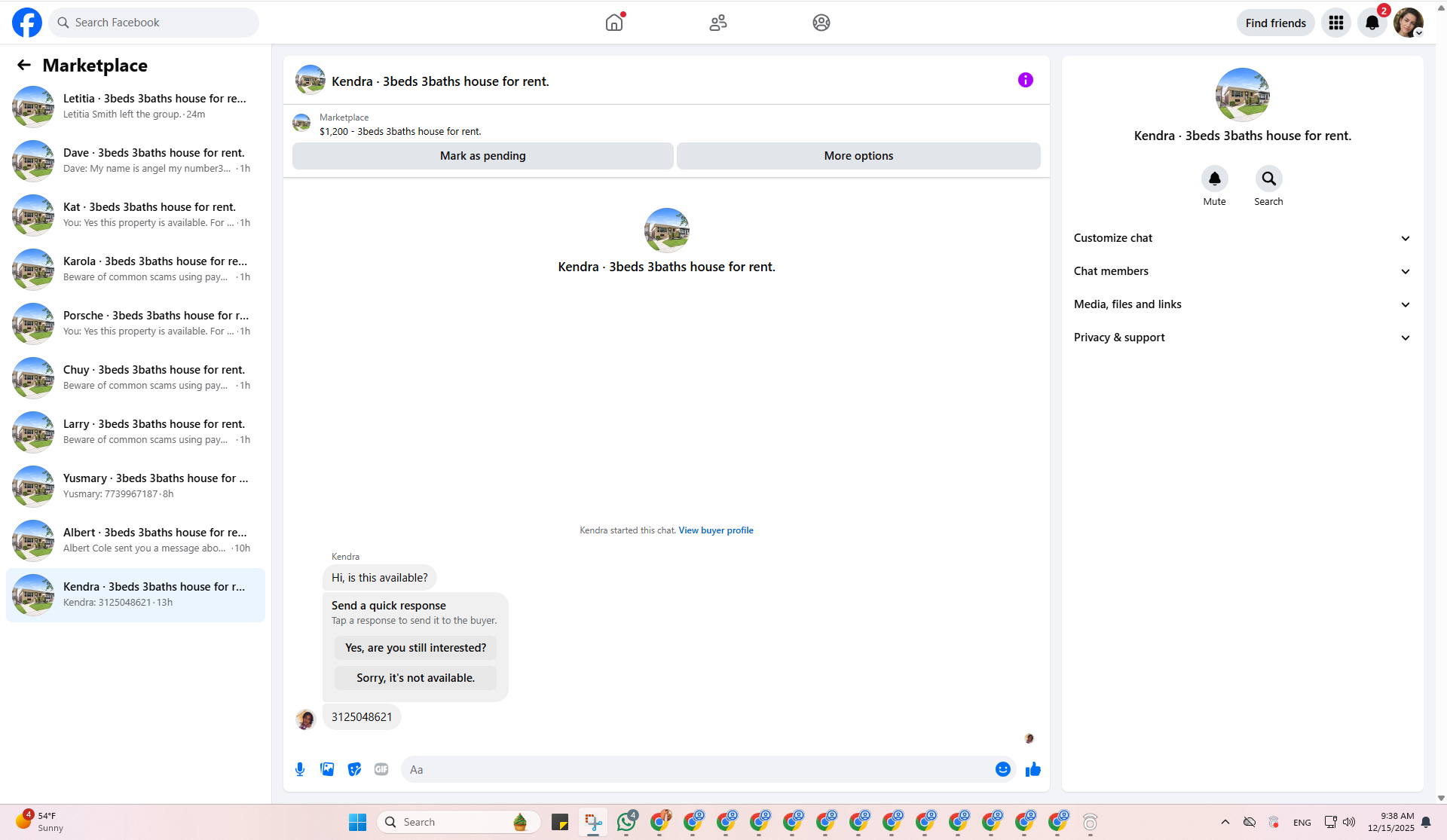Open View buyer profile link
Image resolution: width=1447 pixels, height=840 pixels.
coord(716,530)
